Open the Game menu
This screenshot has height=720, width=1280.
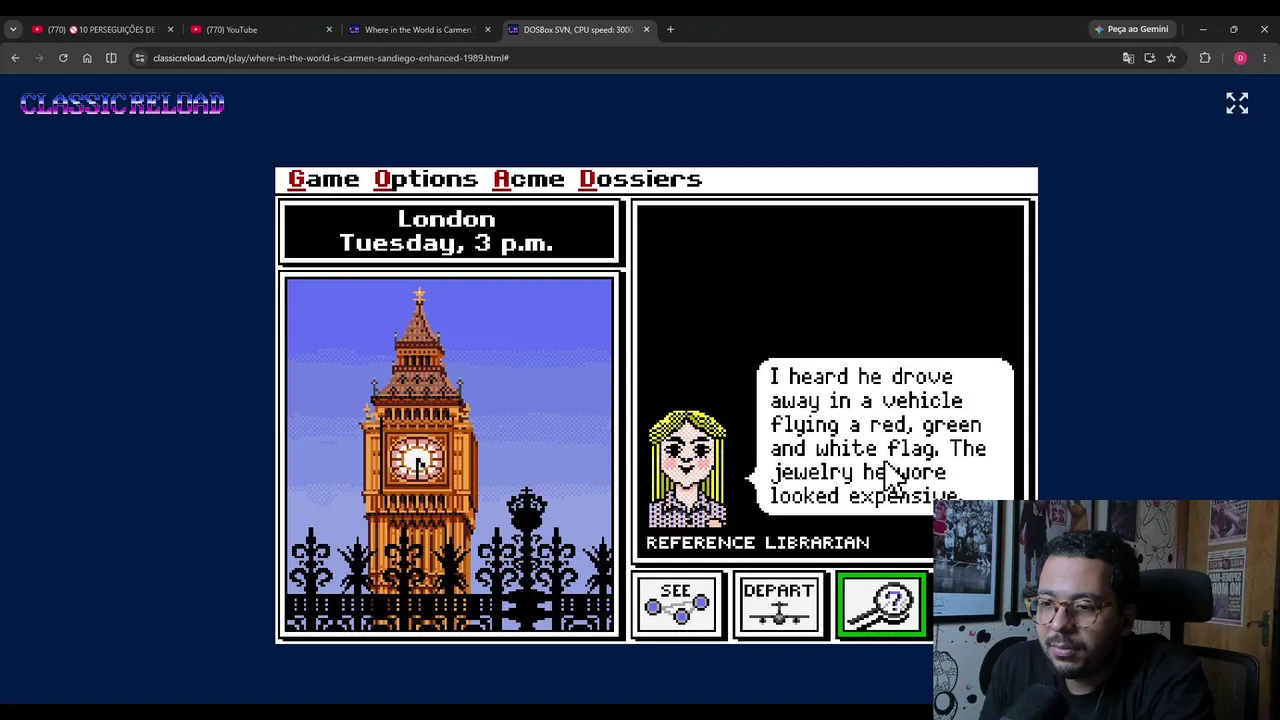(323, 179)
